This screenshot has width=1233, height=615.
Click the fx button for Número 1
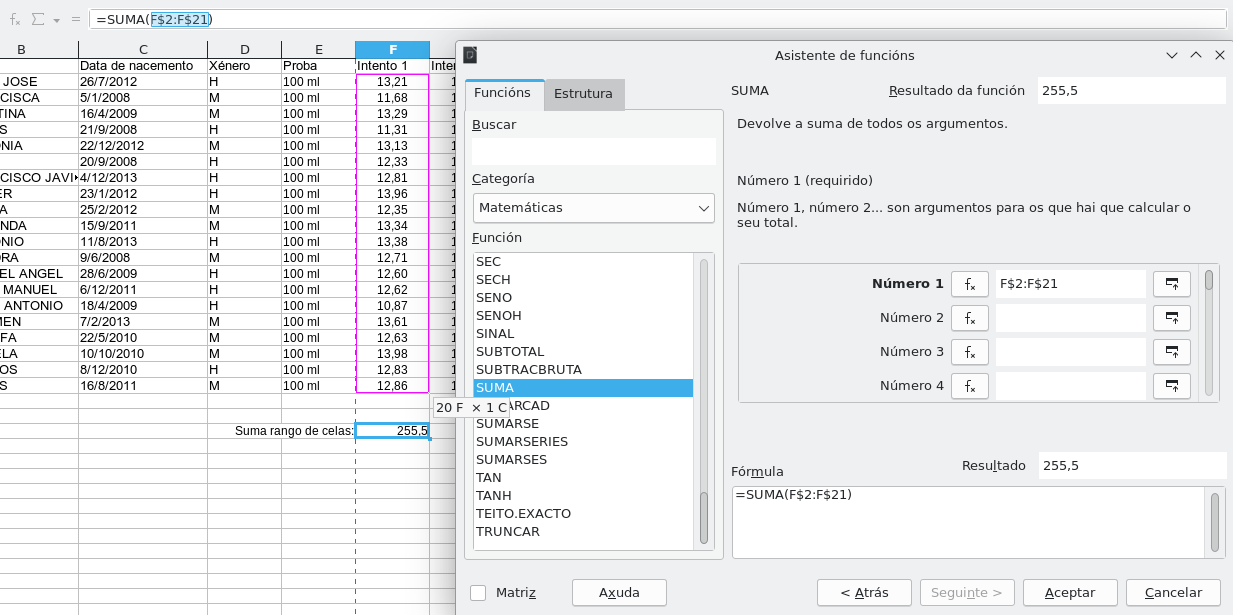click(x=969, y=284)
